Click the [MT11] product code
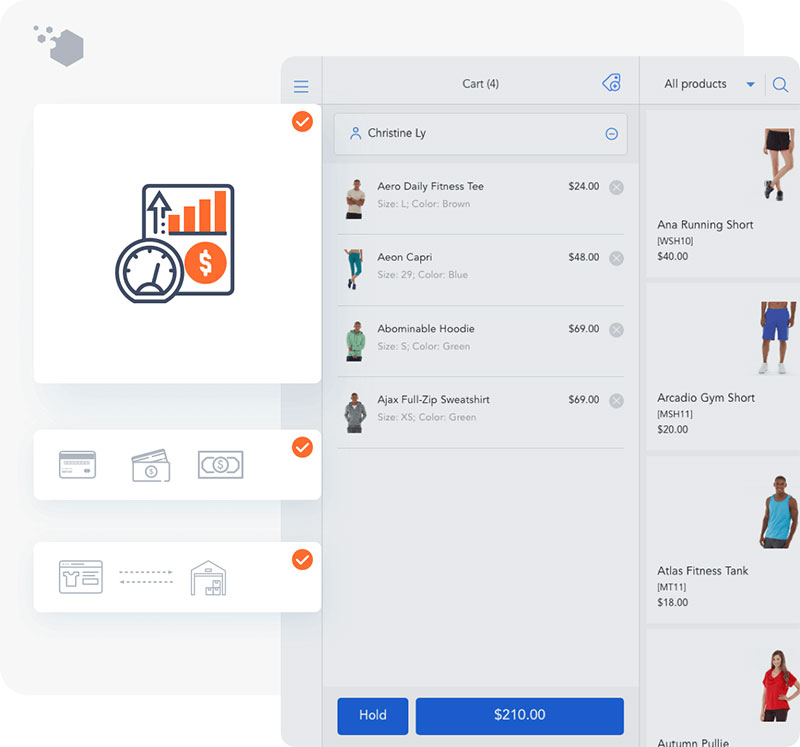This screenshot has width=800, height=747. pyautogui.click(x=671, y=587)
